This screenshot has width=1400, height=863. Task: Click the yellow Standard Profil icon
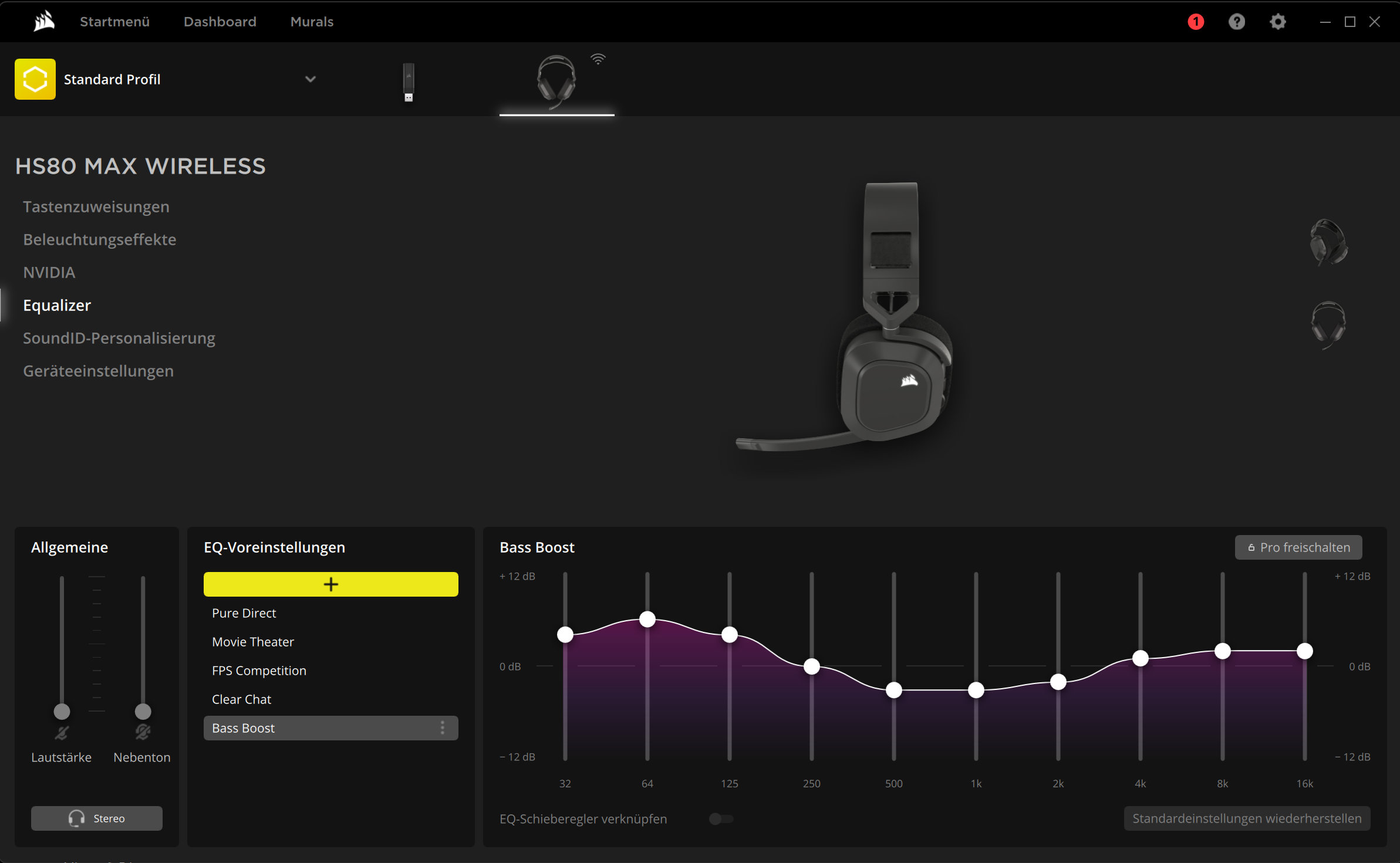coord(35,79)
